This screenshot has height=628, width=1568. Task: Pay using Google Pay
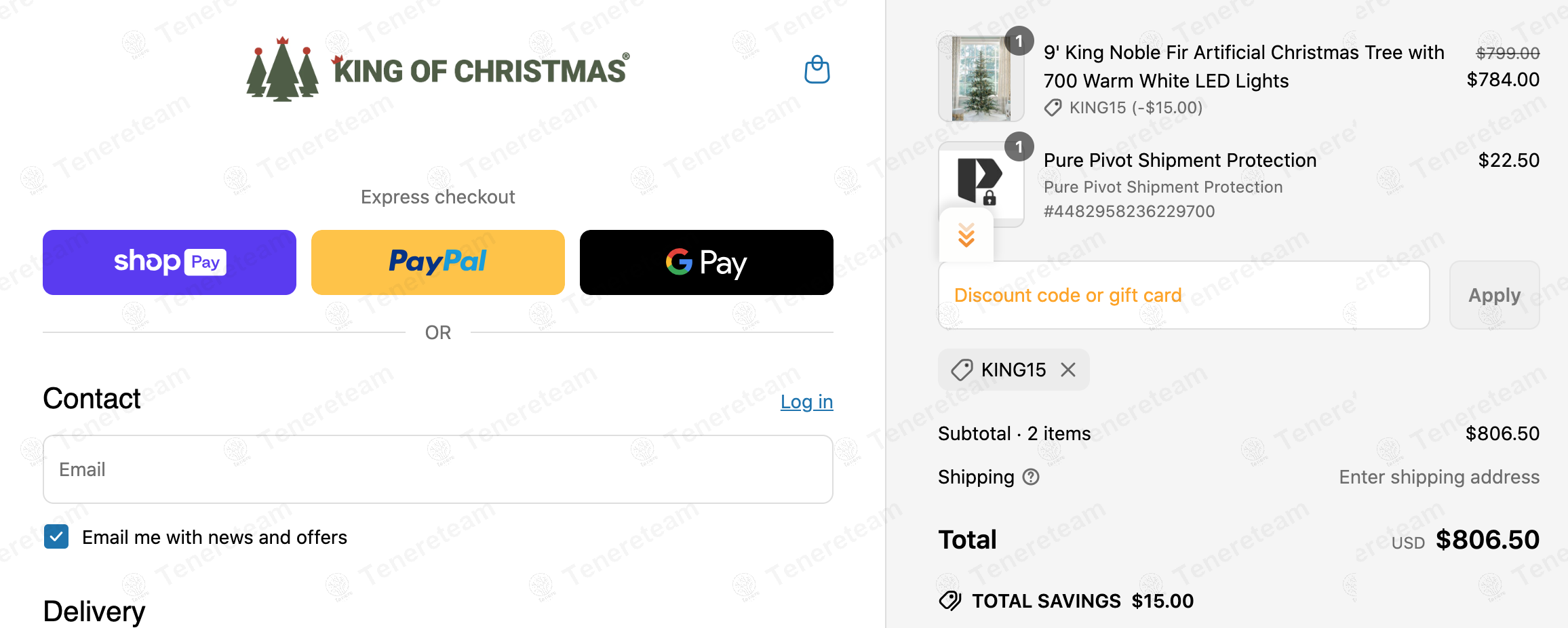[706, 262]
